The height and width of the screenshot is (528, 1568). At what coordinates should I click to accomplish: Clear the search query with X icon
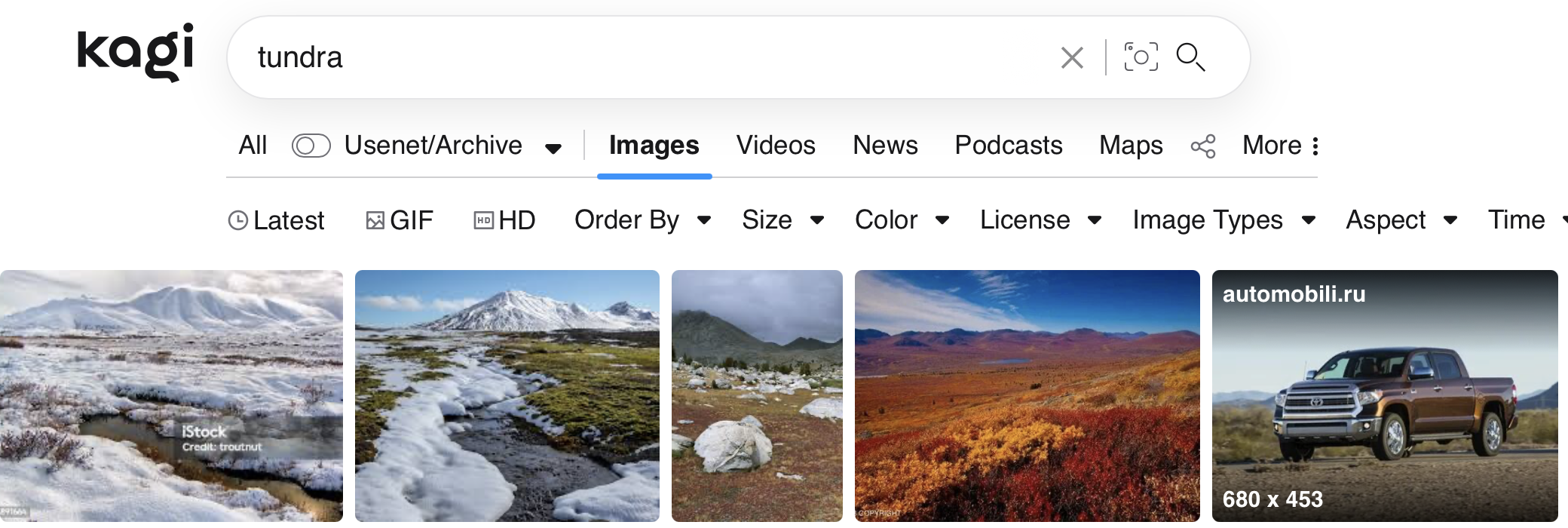click(1072, 57)
